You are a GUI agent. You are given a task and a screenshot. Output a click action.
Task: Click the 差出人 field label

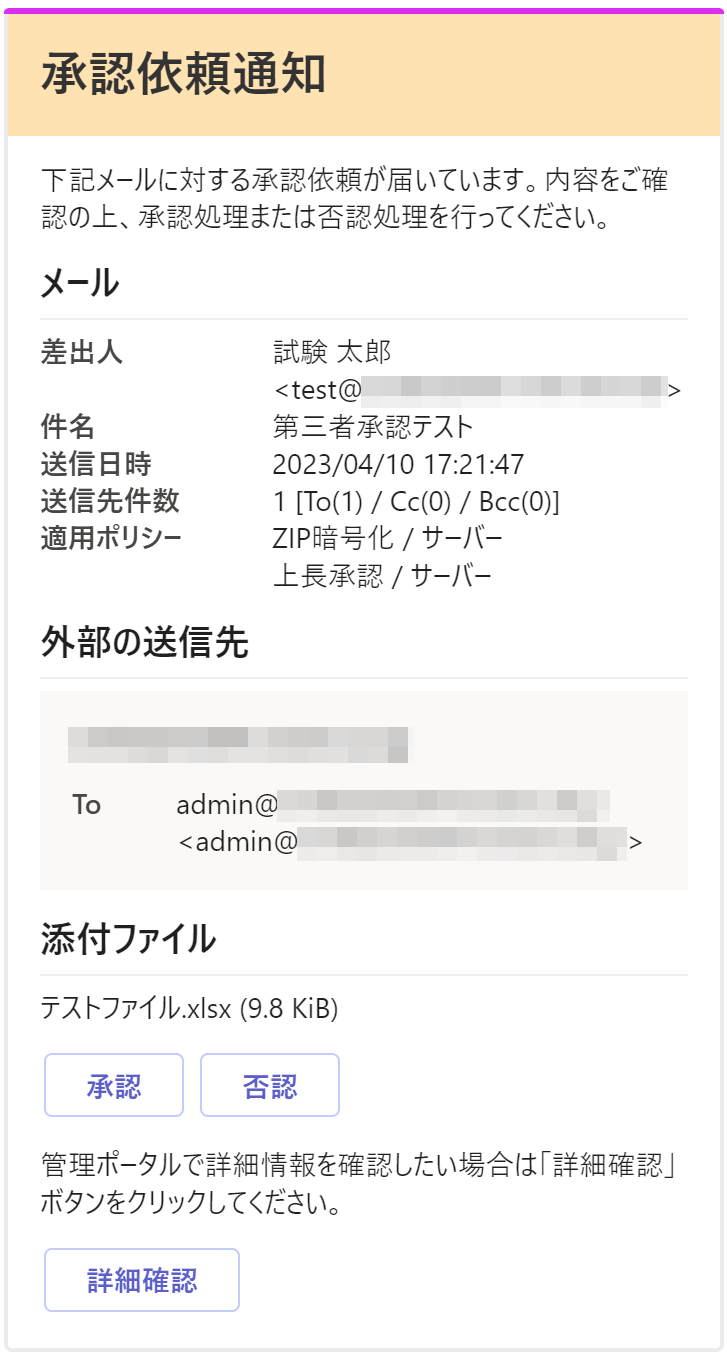coord(82,352)
